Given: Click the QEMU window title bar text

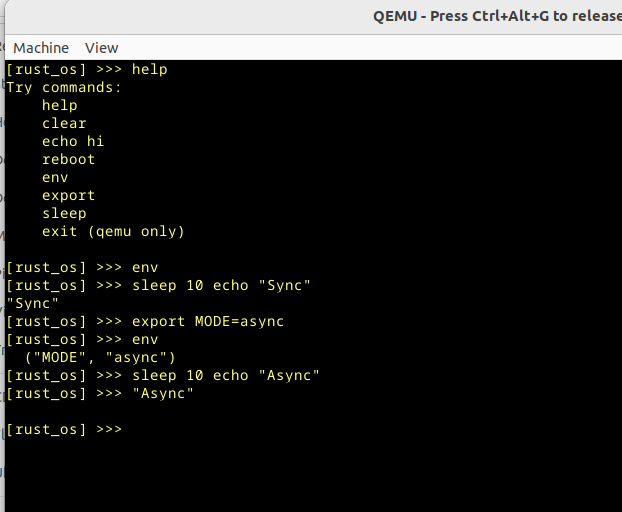Looking at the screenshot, I should pos(496,17).
